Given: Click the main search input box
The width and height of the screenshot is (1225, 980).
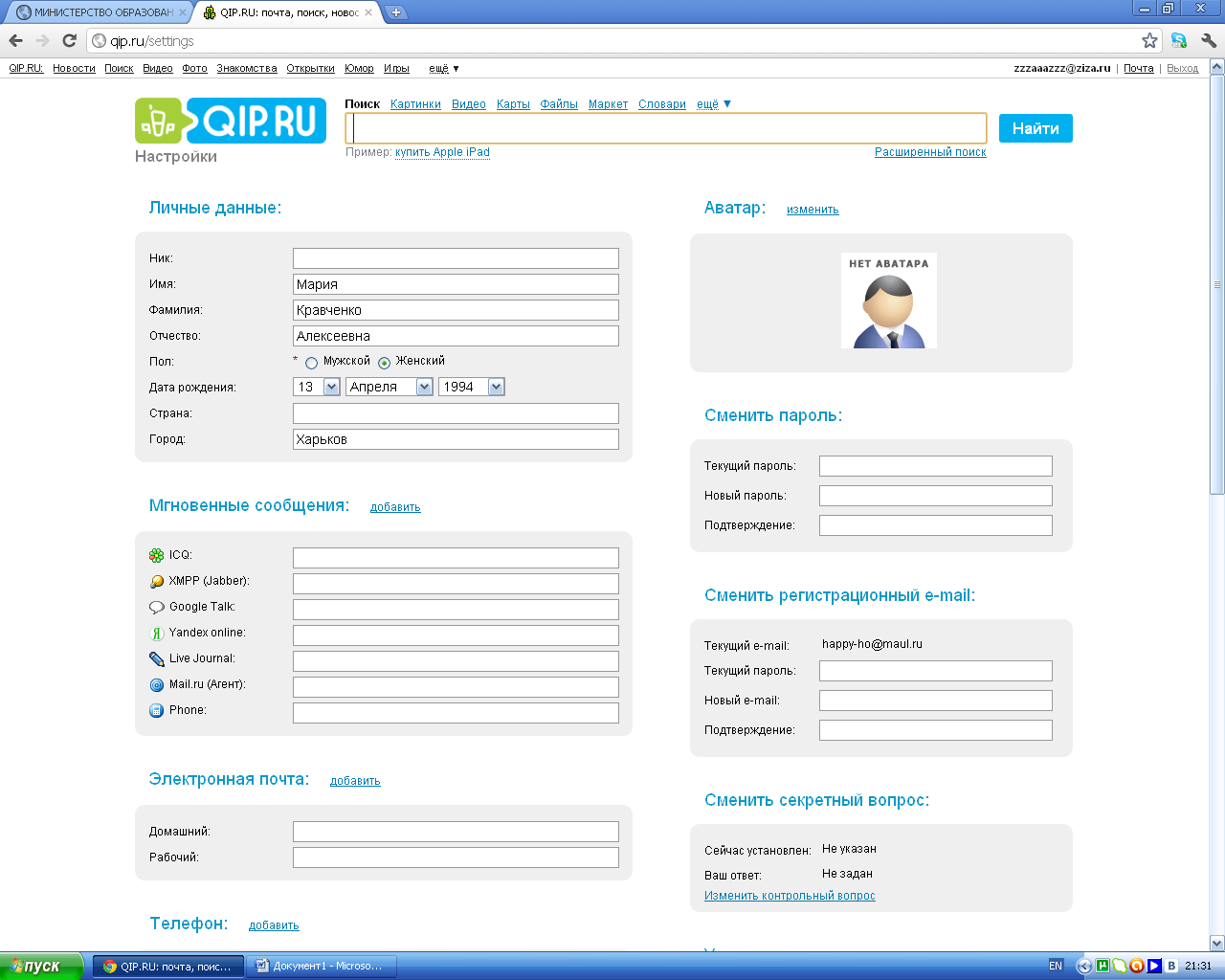Looking at the screenshot, I should tap(666, 128).
